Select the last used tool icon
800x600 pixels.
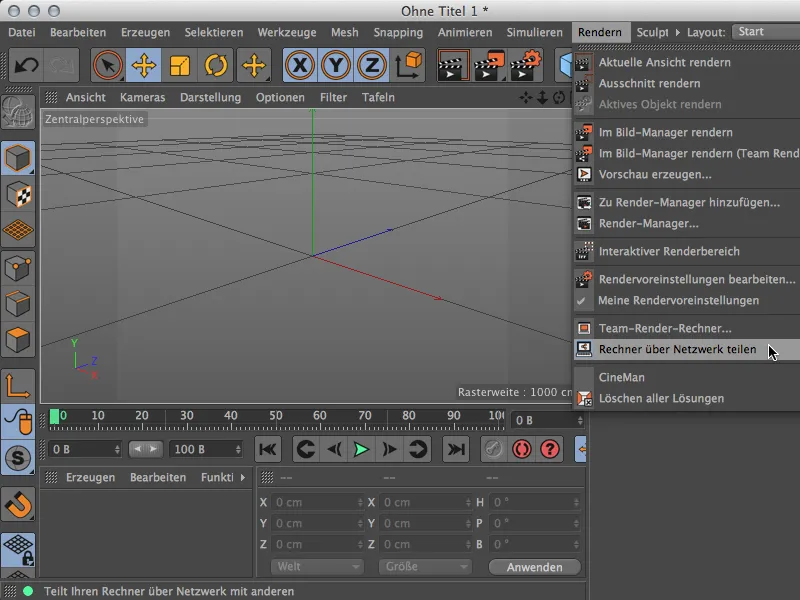[254, 65]
